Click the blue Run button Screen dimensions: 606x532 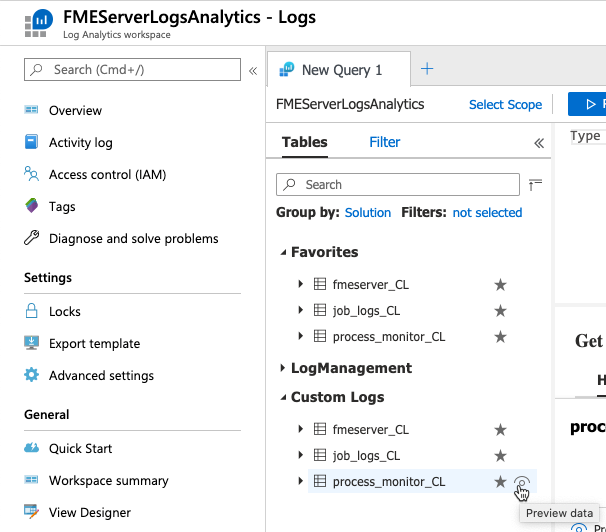click(587, 104)
